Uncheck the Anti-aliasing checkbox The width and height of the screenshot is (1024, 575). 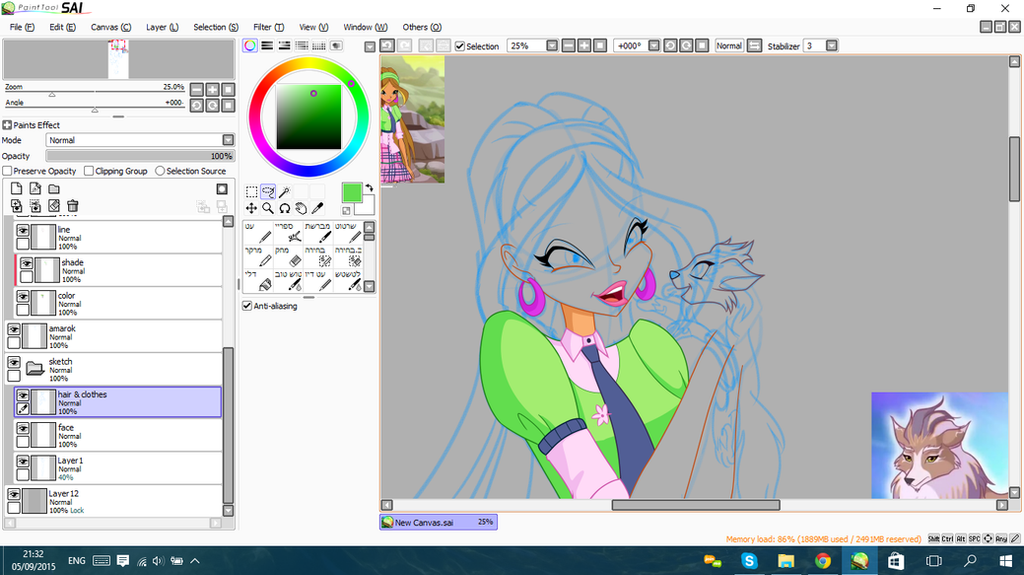(247, 306)
